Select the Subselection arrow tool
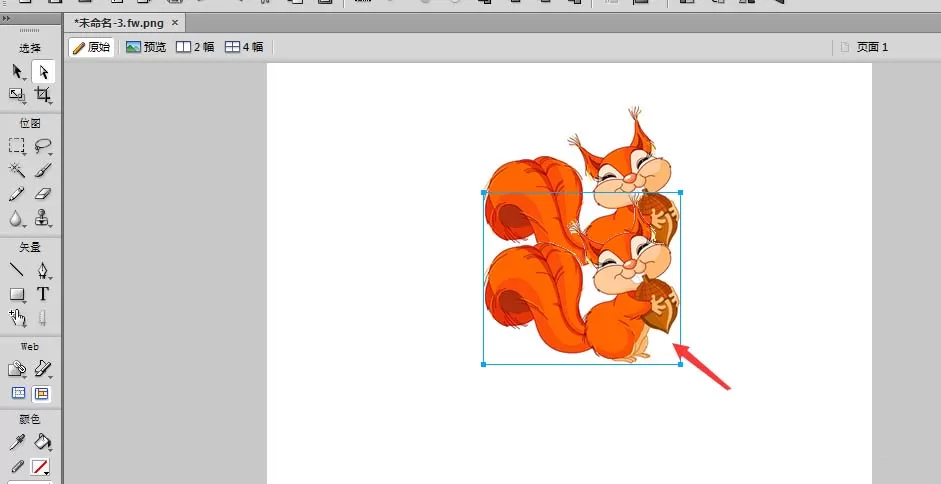The width and height of the screenshot is (941, 484). point(43,72)
